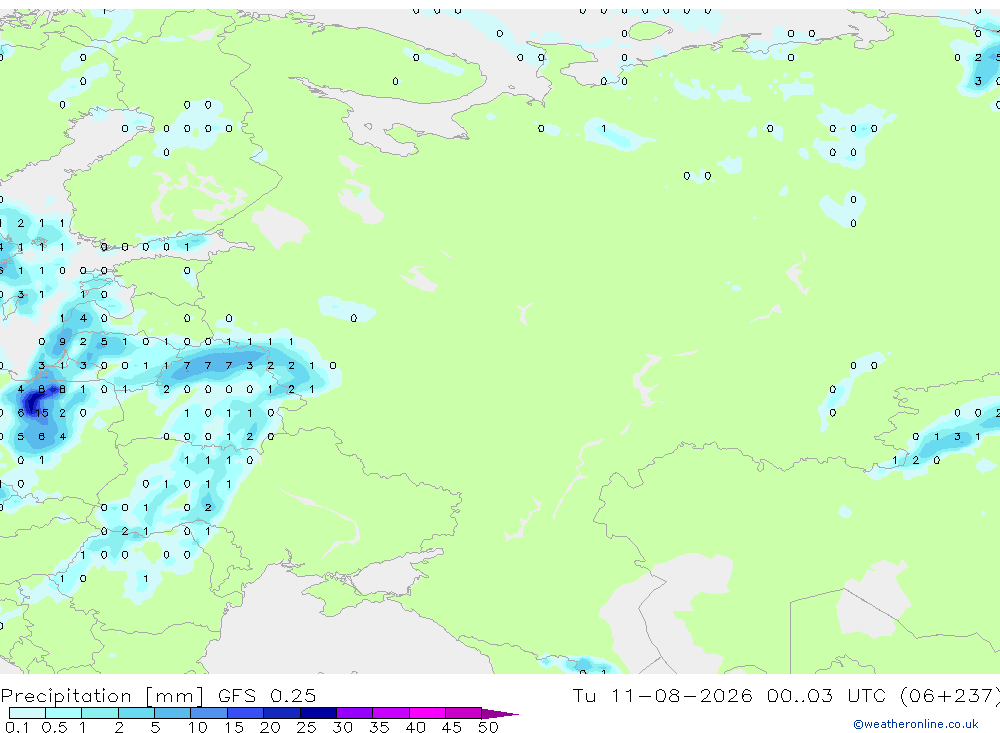Click the "Tu 11-08-2026" date text

click(x=663, y=695)
